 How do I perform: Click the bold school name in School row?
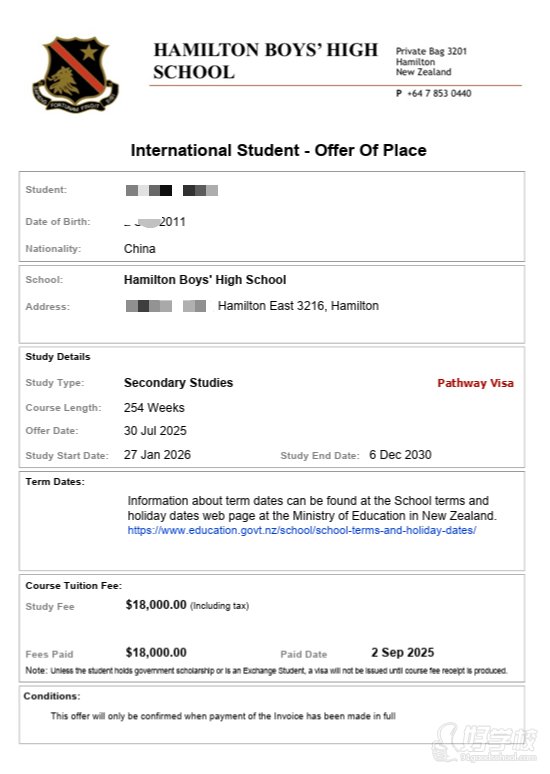click(x=205, y=280)
